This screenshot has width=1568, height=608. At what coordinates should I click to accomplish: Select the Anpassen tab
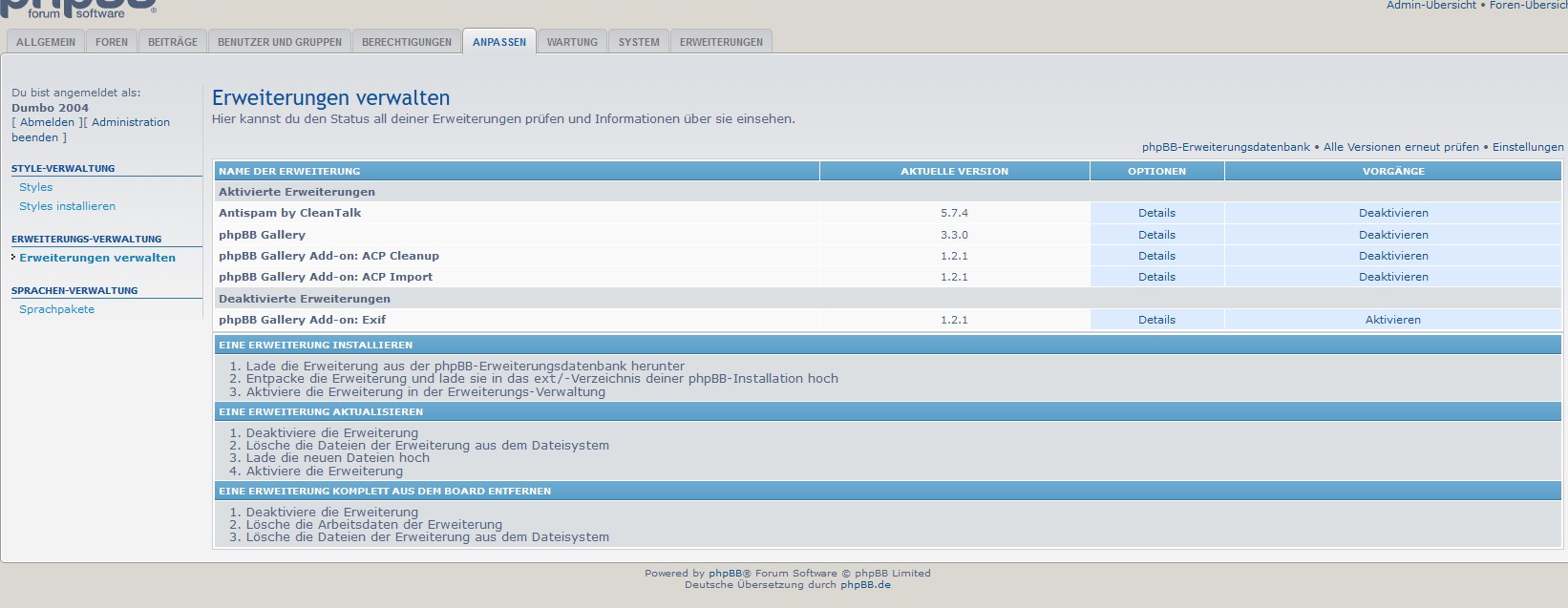pyautogui.click(x=499, y=42)
